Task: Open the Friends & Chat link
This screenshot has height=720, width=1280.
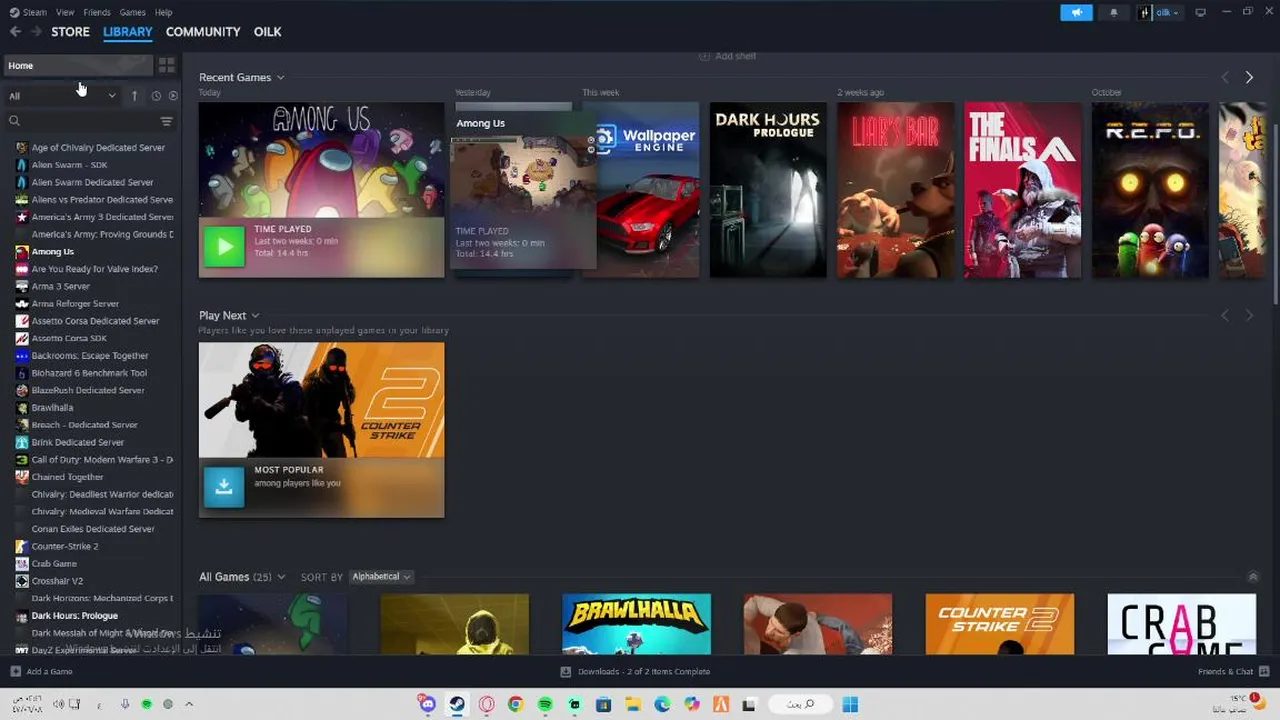Action: 1225,672
